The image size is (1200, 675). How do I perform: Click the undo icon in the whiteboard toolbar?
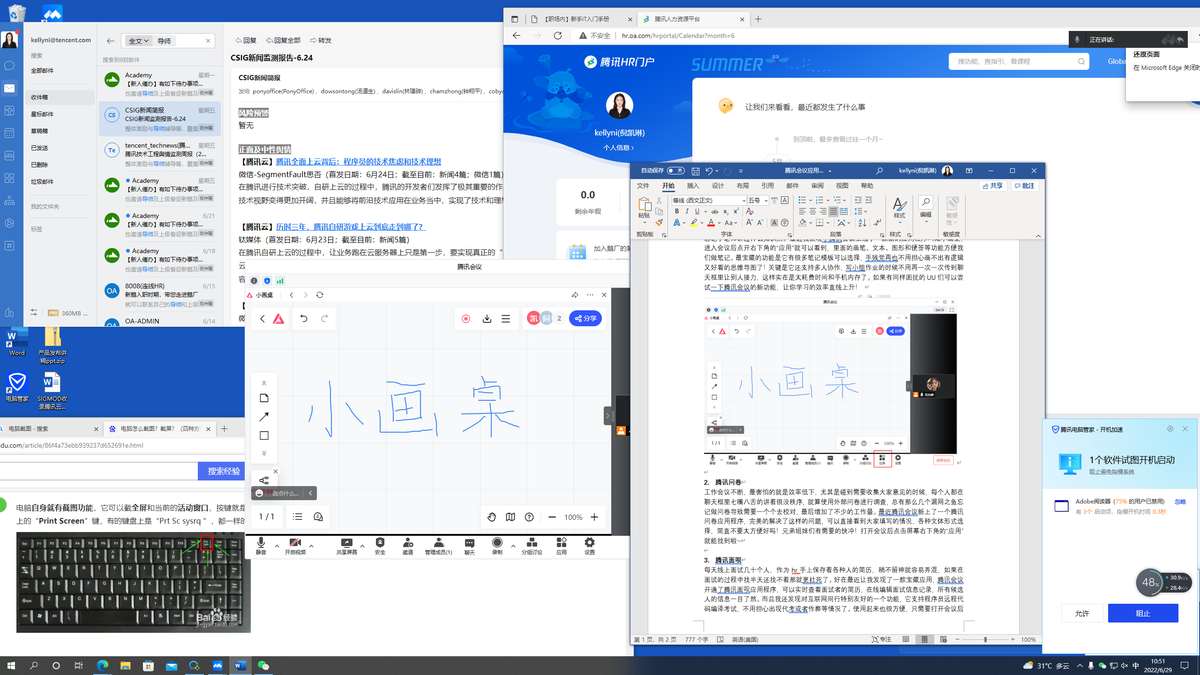(304, 319)
